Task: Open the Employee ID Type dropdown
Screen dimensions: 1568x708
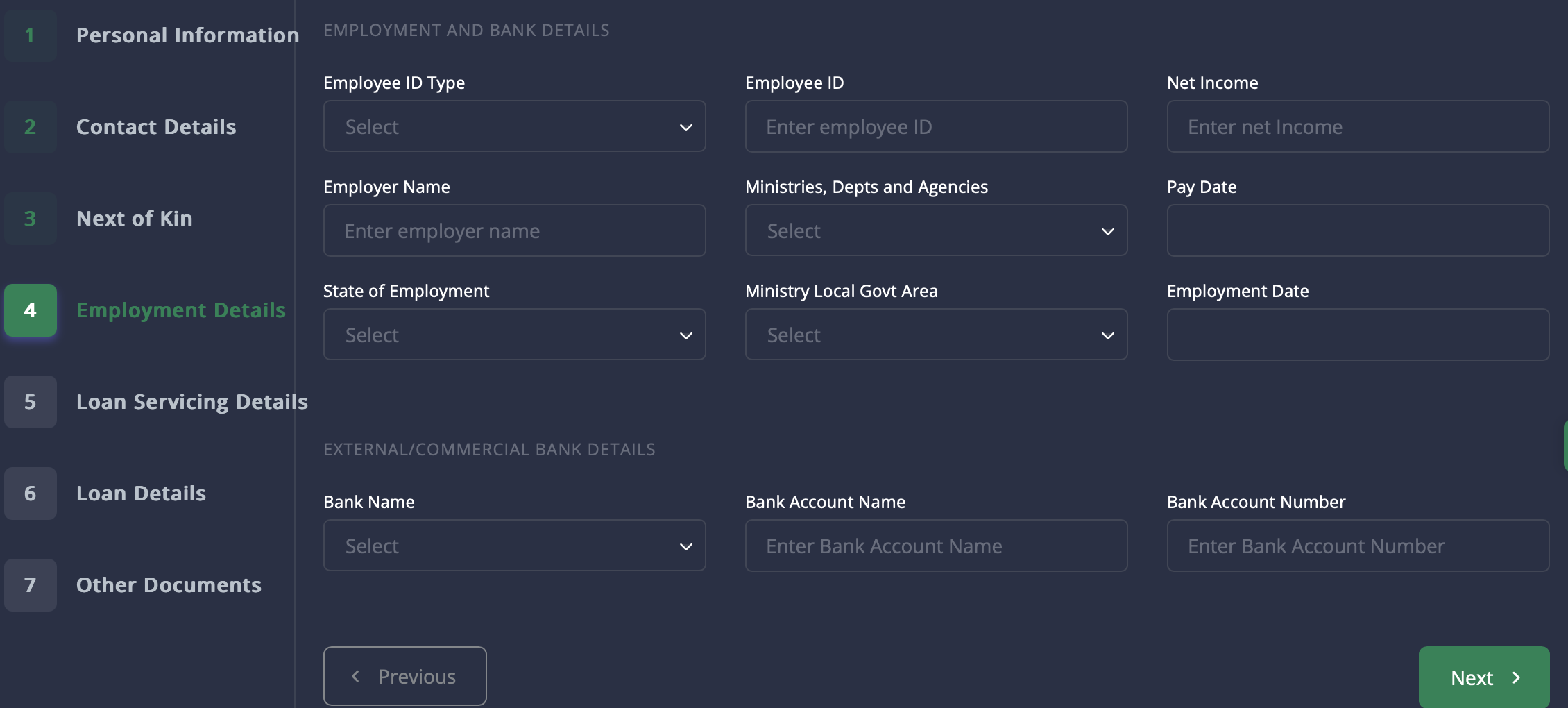Action: pos(514,127)
